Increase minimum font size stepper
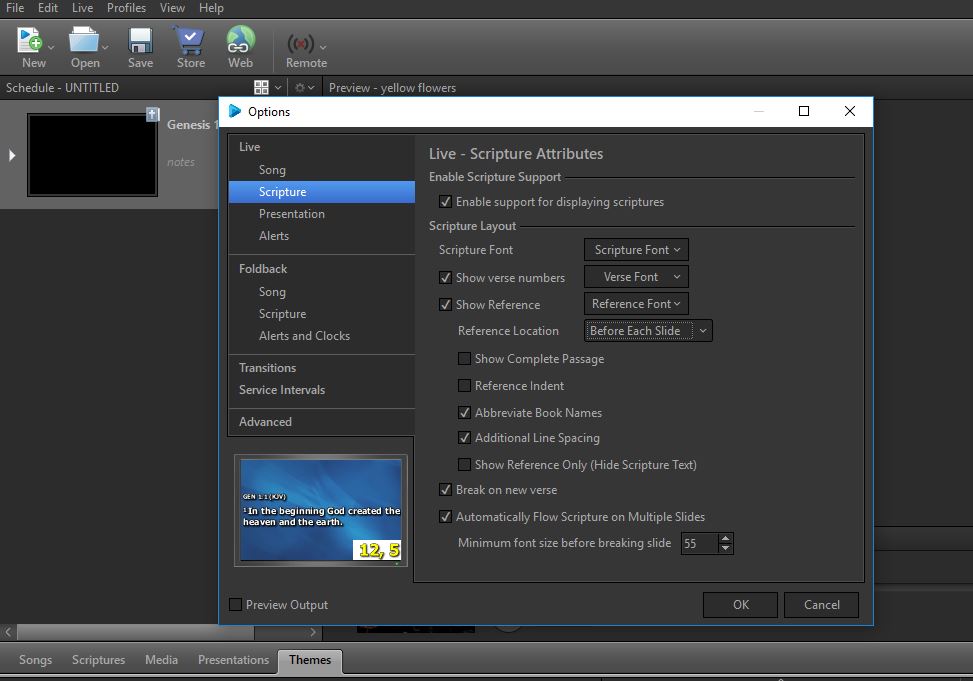 coord(726,538)
